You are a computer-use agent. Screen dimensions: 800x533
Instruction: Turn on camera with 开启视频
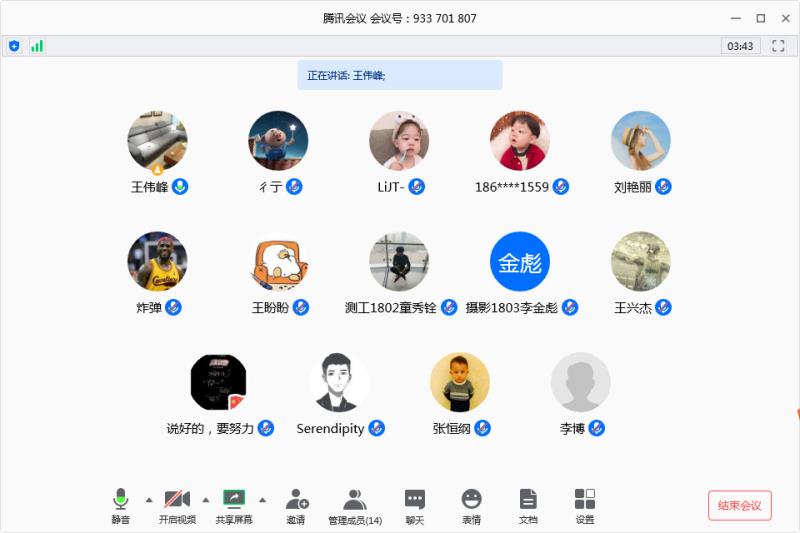tap(177, 504)
